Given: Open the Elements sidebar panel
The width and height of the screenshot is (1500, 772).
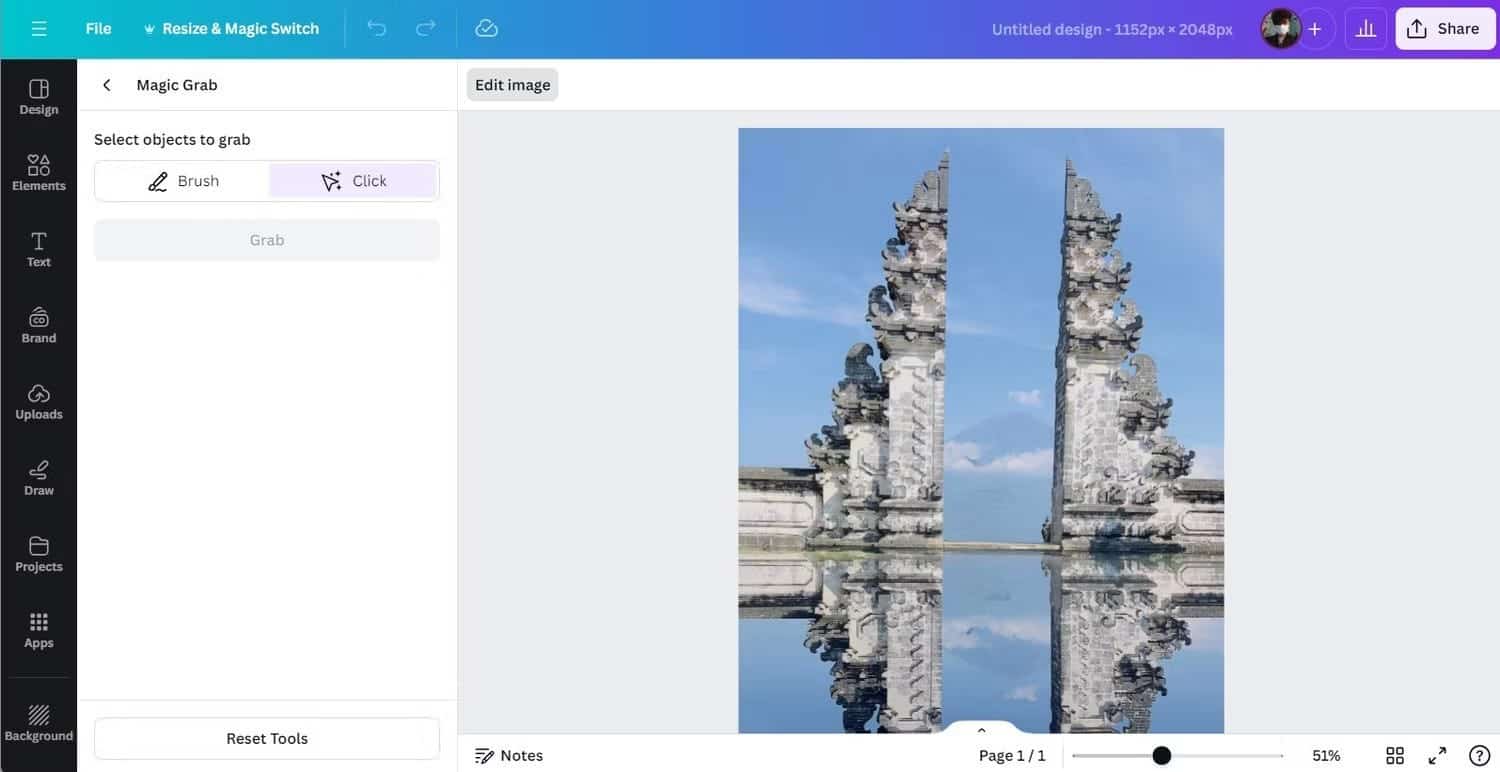Looking at the screenshot, I should tap(39, 172).
